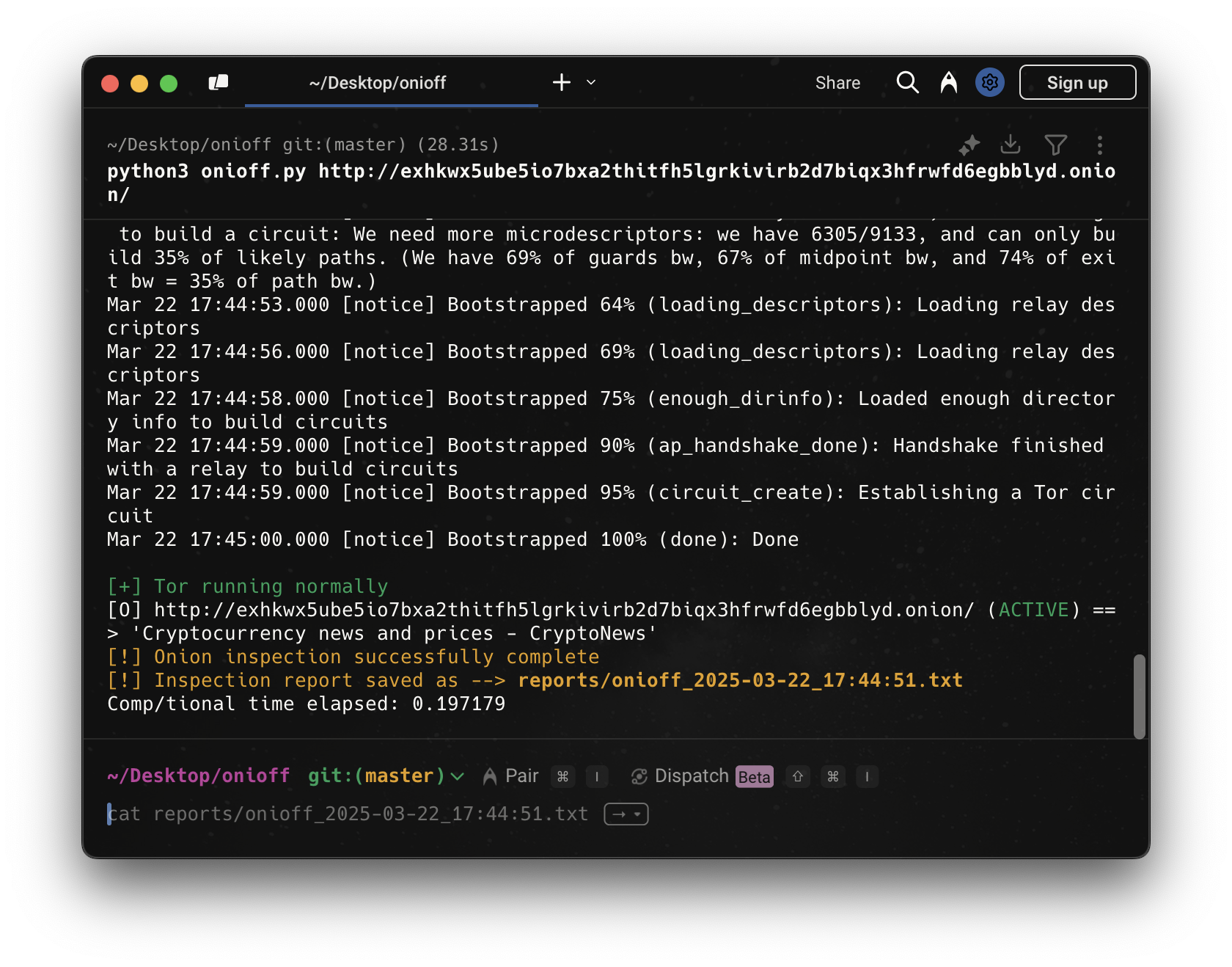Click the plus icon for a new tab
The height and width of the screenshot is (967, 1232).
[562, 82]
